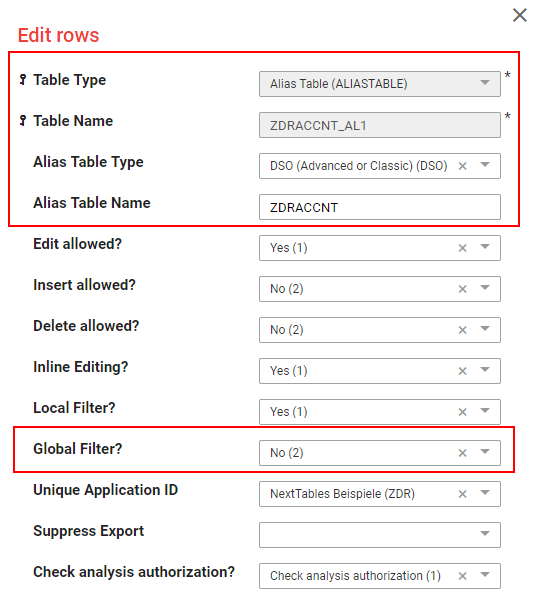
Task: Clear the Global Filter value
Action: 463,453
